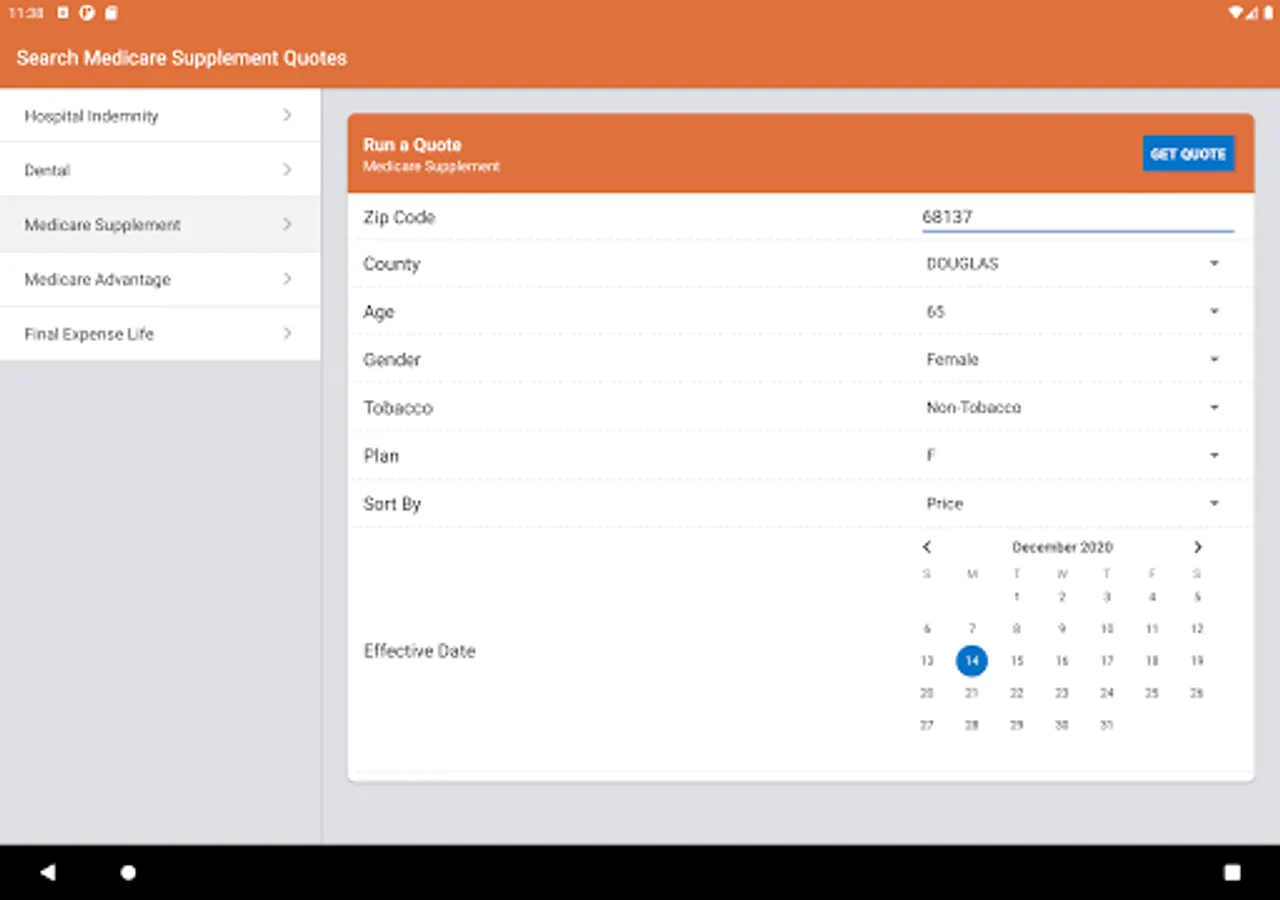The image size is (1280, 900).
Task: Click 'Search Medicare Supplement Quotes' title
Action: (x=182, y=58)
